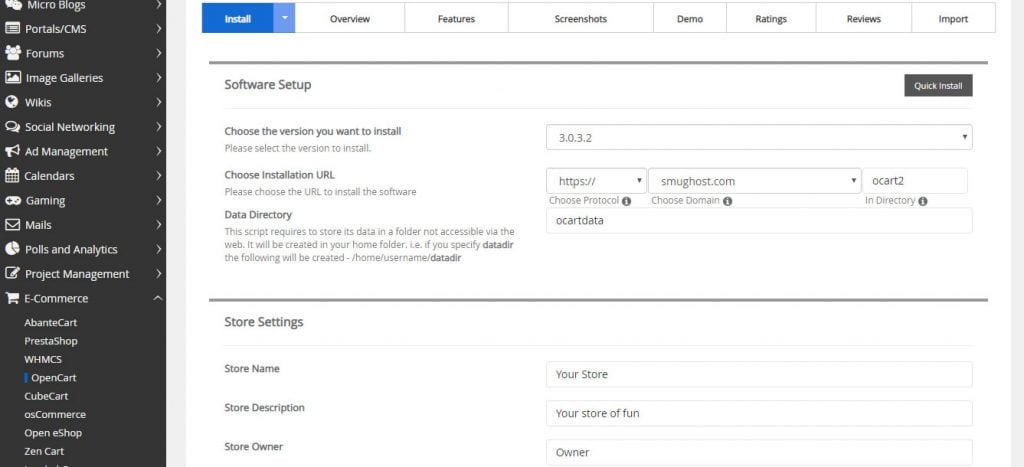Click the Project Management edit icon
This screenshot has height=467, width=1024.
[x=12, y=274]
